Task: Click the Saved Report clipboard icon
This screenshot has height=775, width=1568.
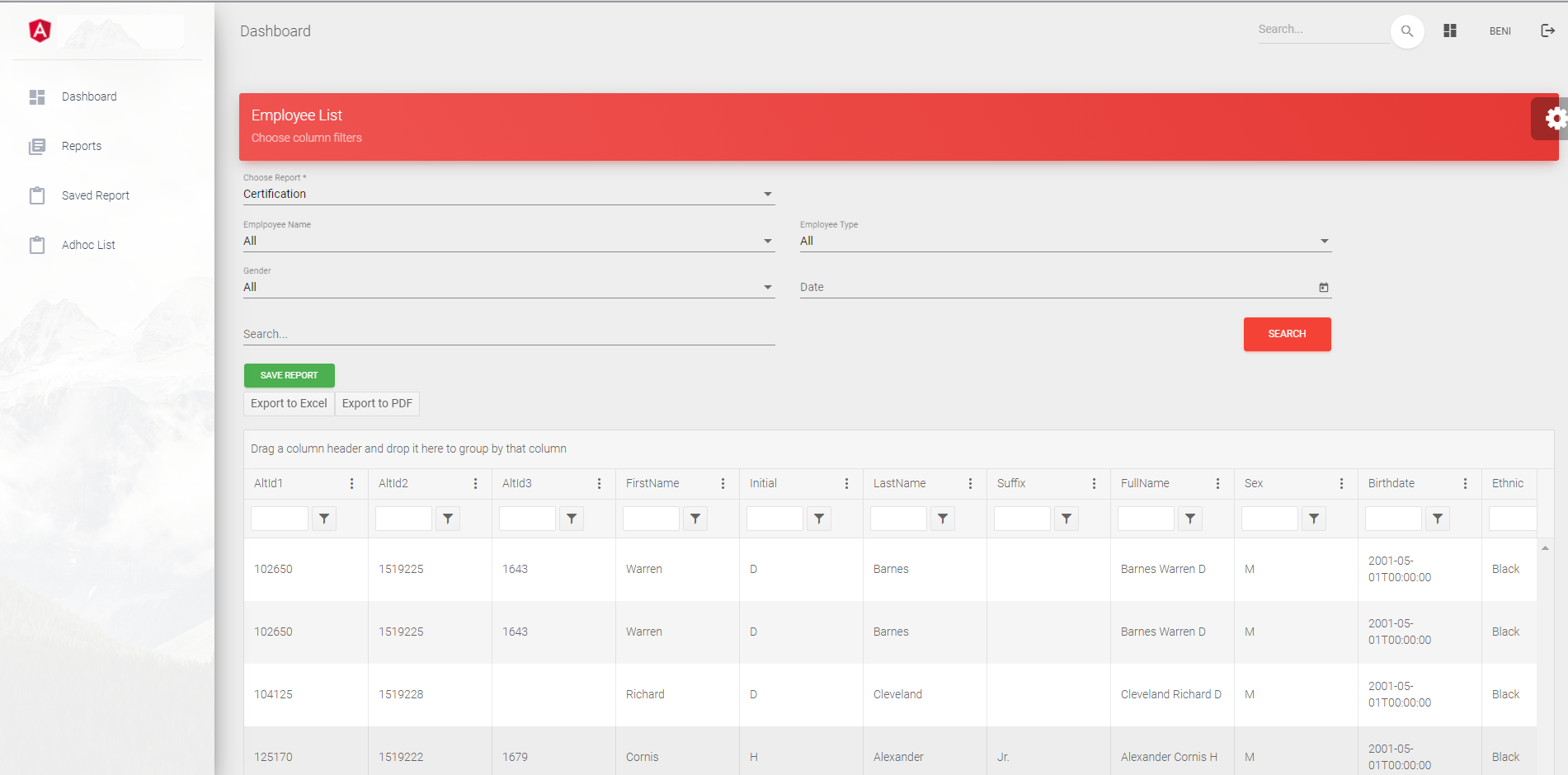Action: click(x=37, y=195)
